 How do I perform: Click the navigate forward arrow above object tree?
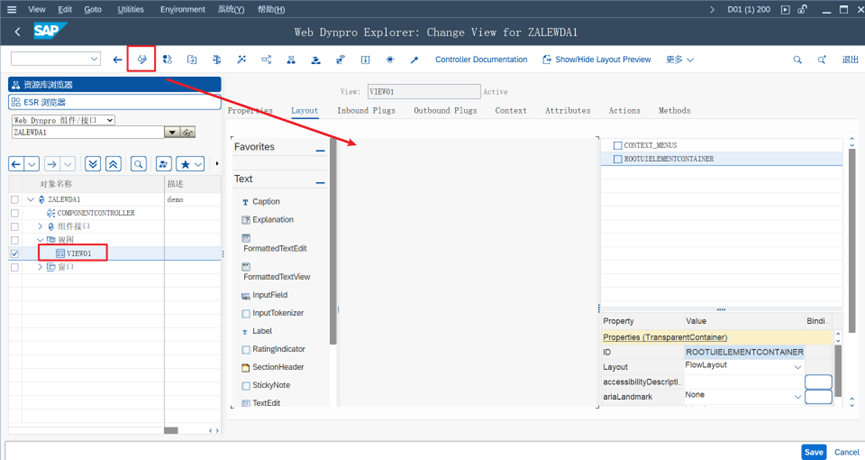pyautogui.click(x=52, y=164)
